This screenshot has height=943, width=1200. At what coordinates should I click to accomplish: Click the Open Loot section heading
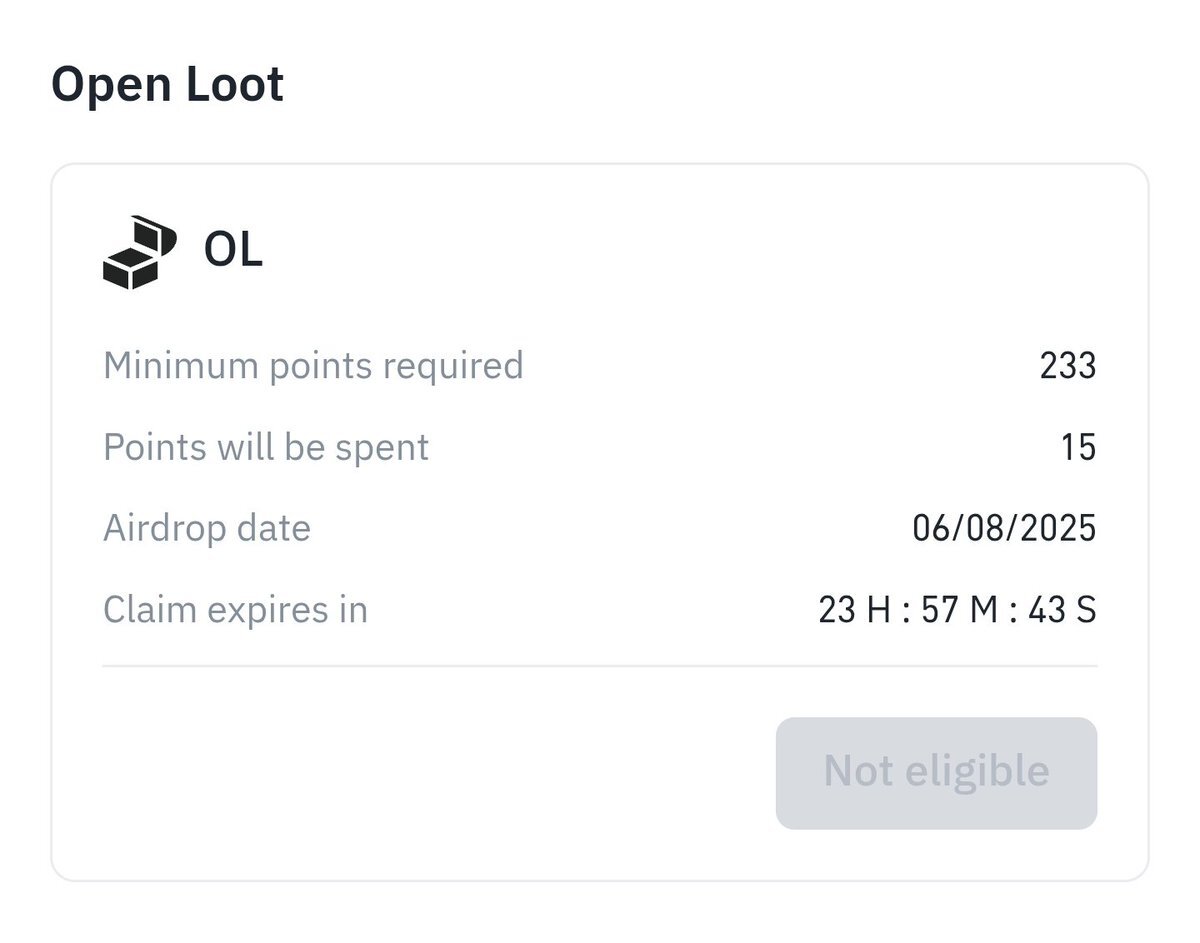tap(167, 84)
